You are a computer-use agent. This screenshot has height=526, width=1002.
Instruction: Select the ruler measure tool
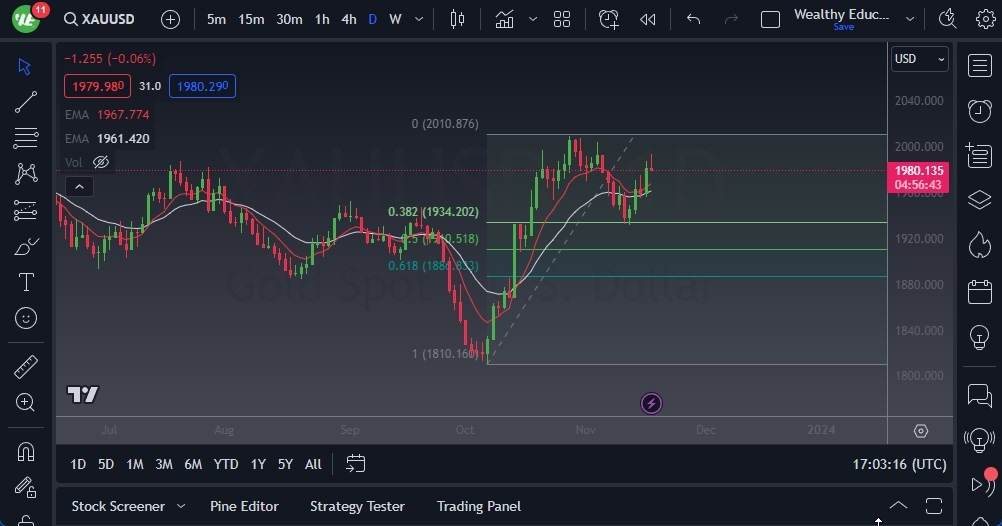coord(26,367)
